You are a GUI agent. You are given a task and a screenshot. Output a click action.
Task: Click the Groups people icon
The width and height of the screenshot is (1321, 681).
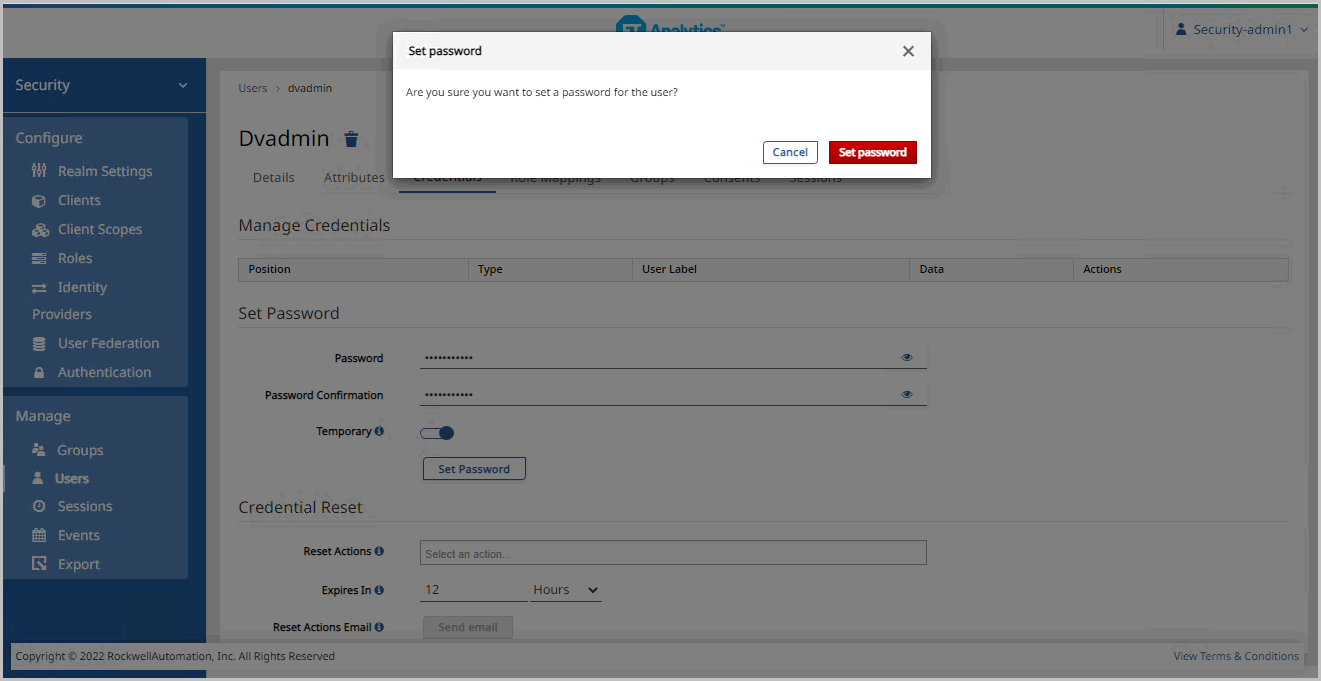[39, 450]
